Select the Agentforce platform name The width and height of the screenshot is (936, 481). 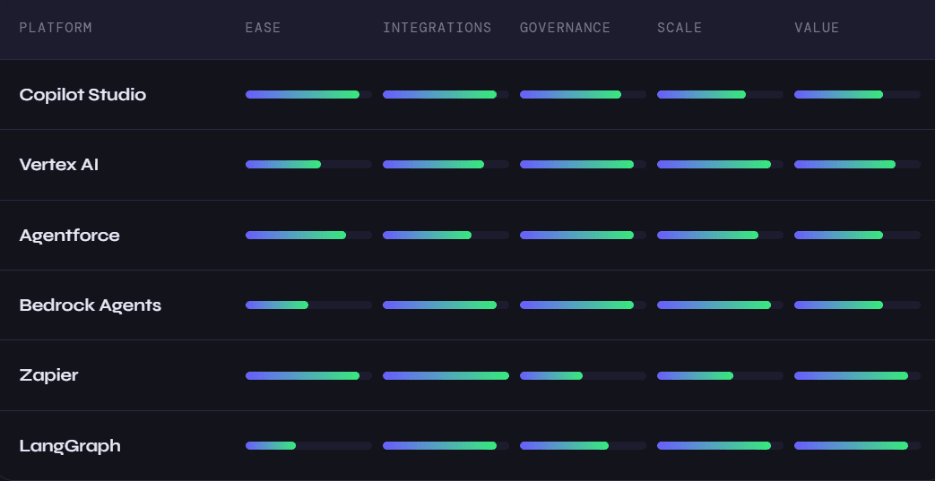69,235
